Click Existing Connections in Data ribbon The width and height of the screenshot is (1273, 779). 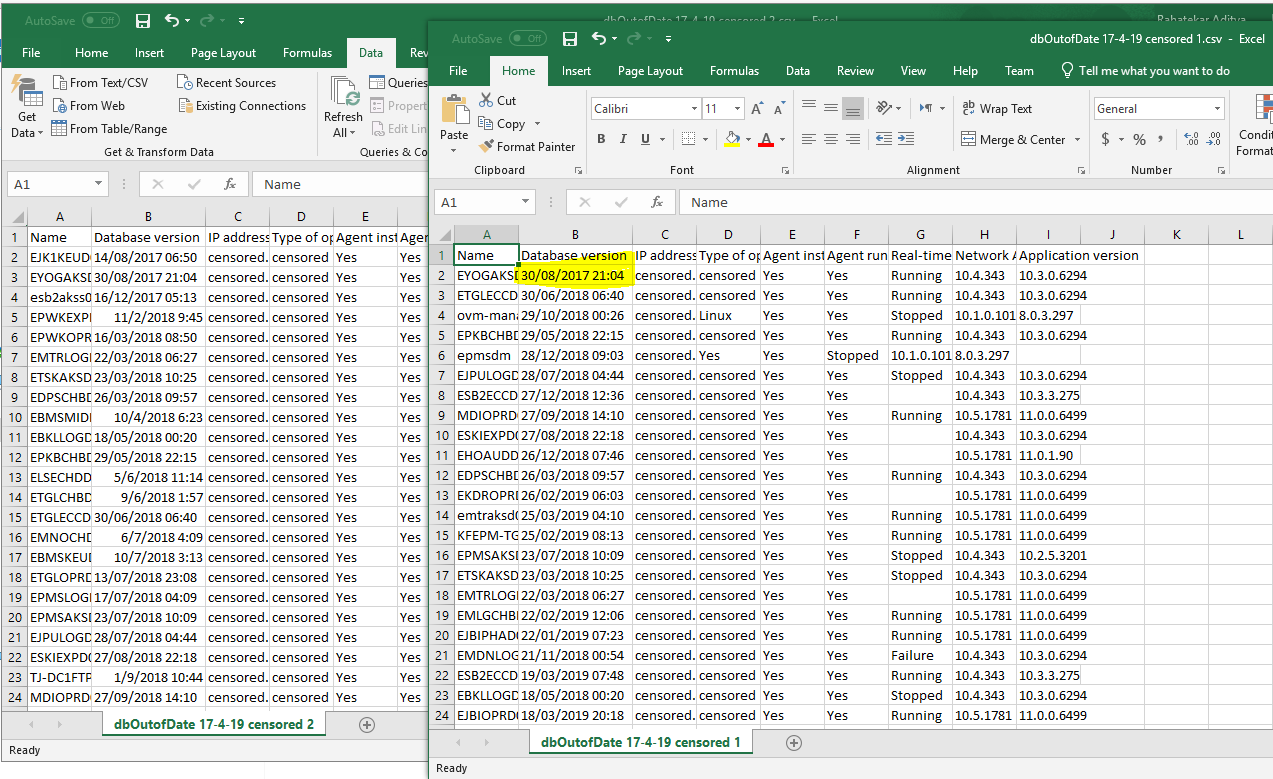pos(242,106)
